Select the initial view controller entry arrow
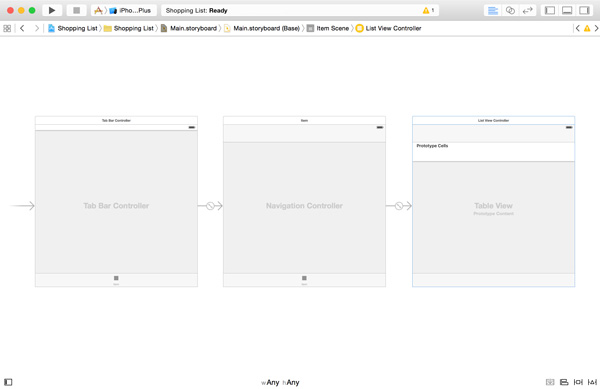Viewport: 600px width, 389px height. point(22,206)
